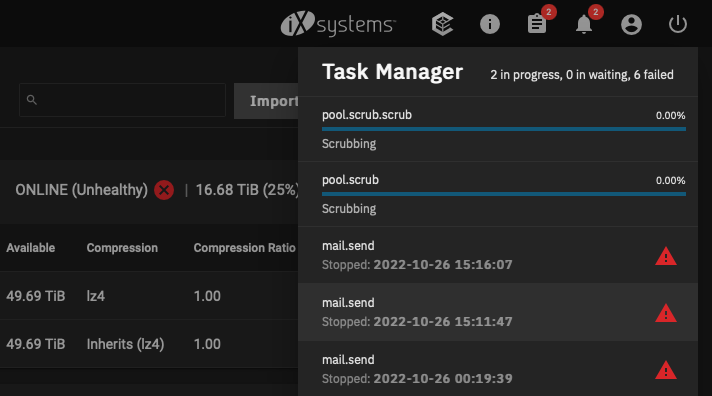The height and width of the screenshot is (396, 712).
Task: Click warning icon for mail.send 00:19:39
Action: pos(666,370)
